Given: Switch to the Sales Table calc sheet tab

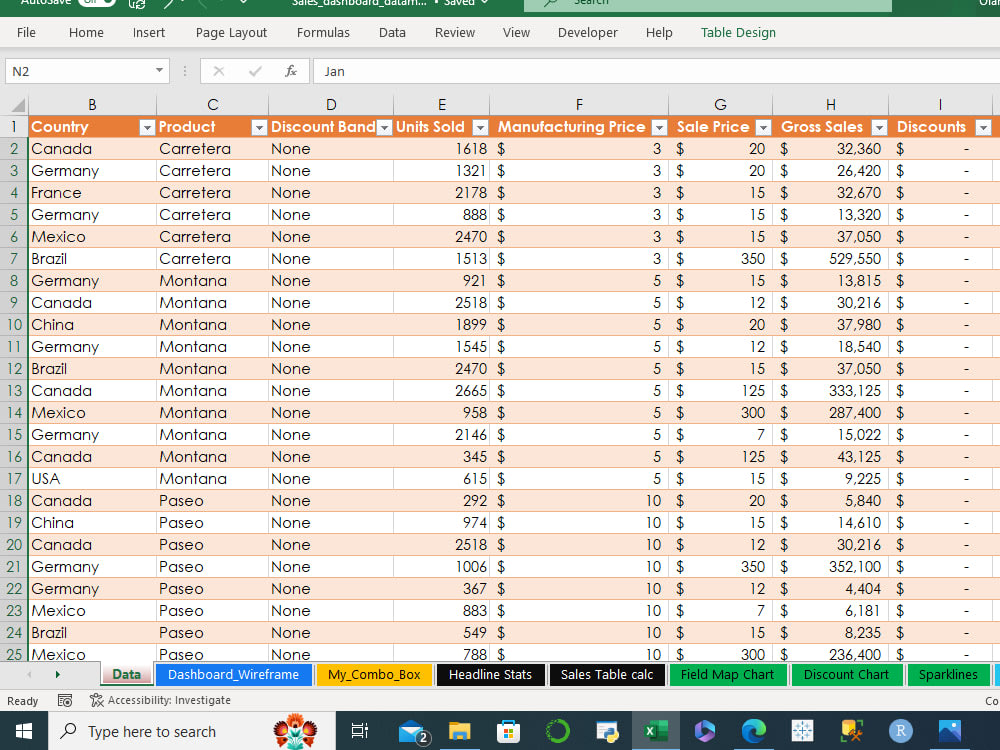Looking at the screenshot, I should click(607, 675).
